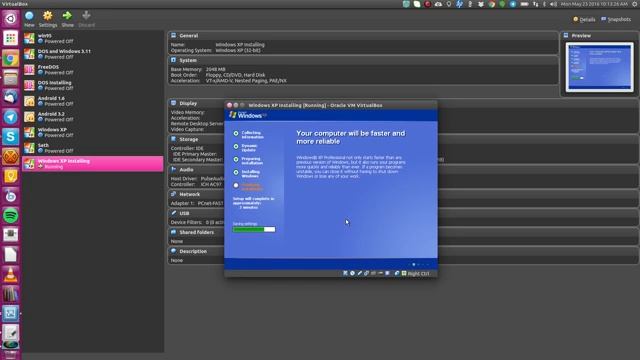Click the Right Ctrl host key indicator
The image size is (640, 360).
[x=418, y=273]
